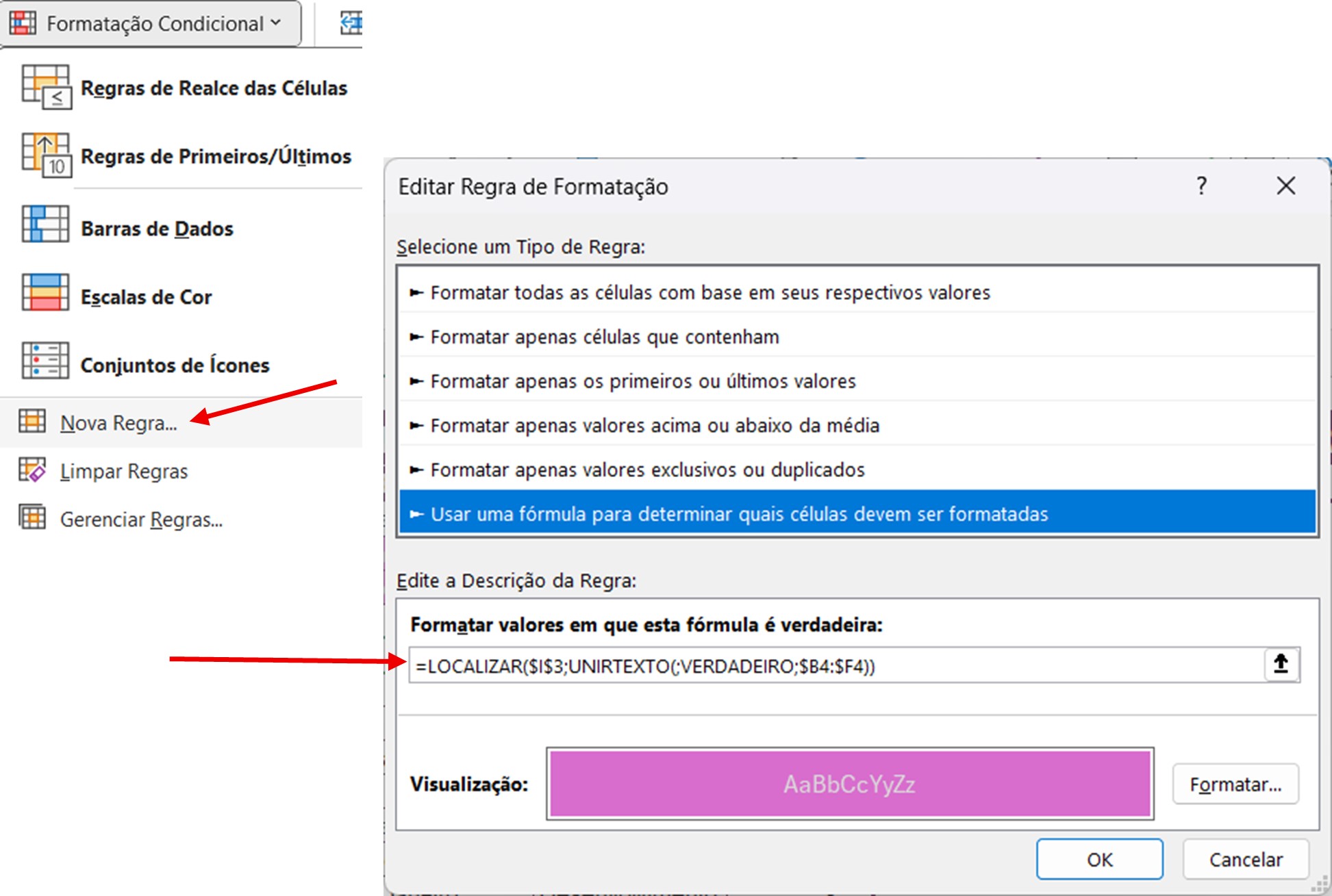
Task: Confirm the rule with OK
Action: tap(1098, 859)
